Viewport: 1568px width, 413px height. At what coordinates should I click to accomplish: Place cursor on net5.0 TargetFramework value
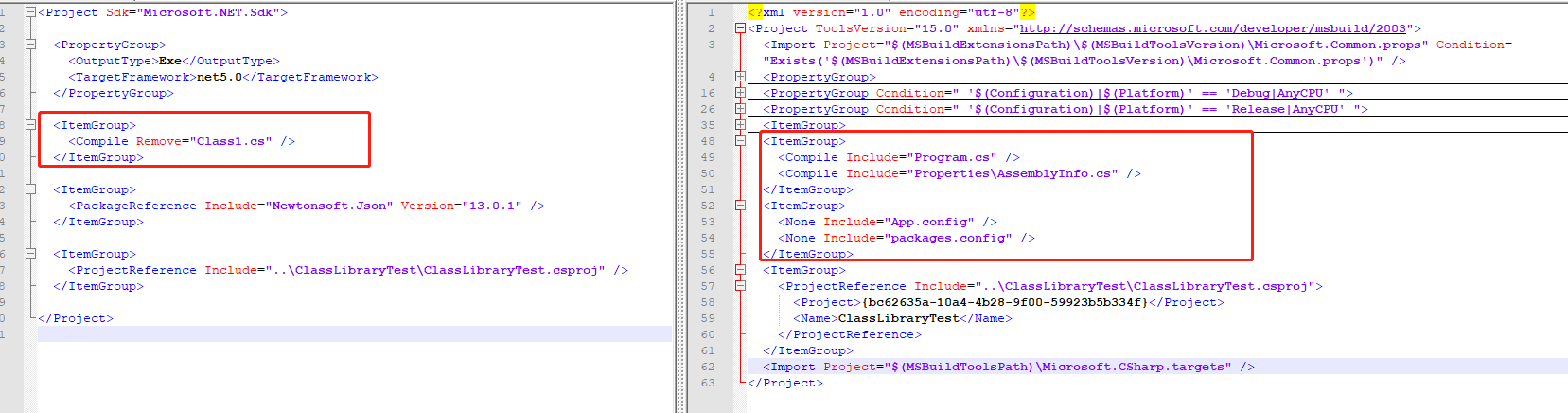coord(220,77)
